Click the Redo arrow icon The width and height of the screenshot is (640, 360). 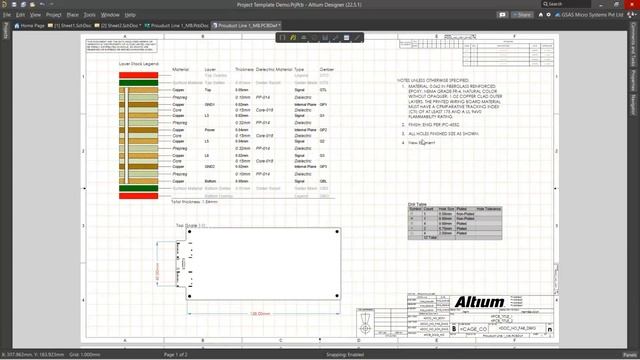52,4
